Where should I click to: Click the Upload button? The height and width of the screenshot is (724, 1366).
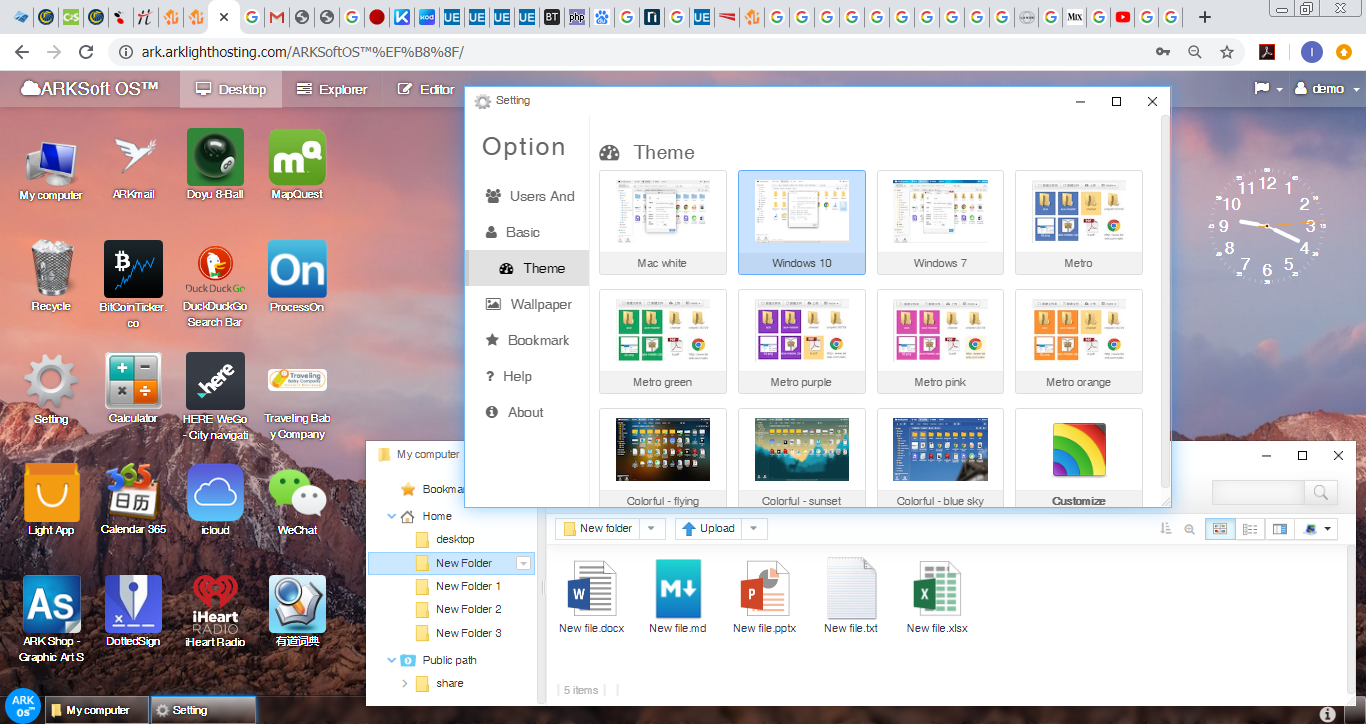709,529
